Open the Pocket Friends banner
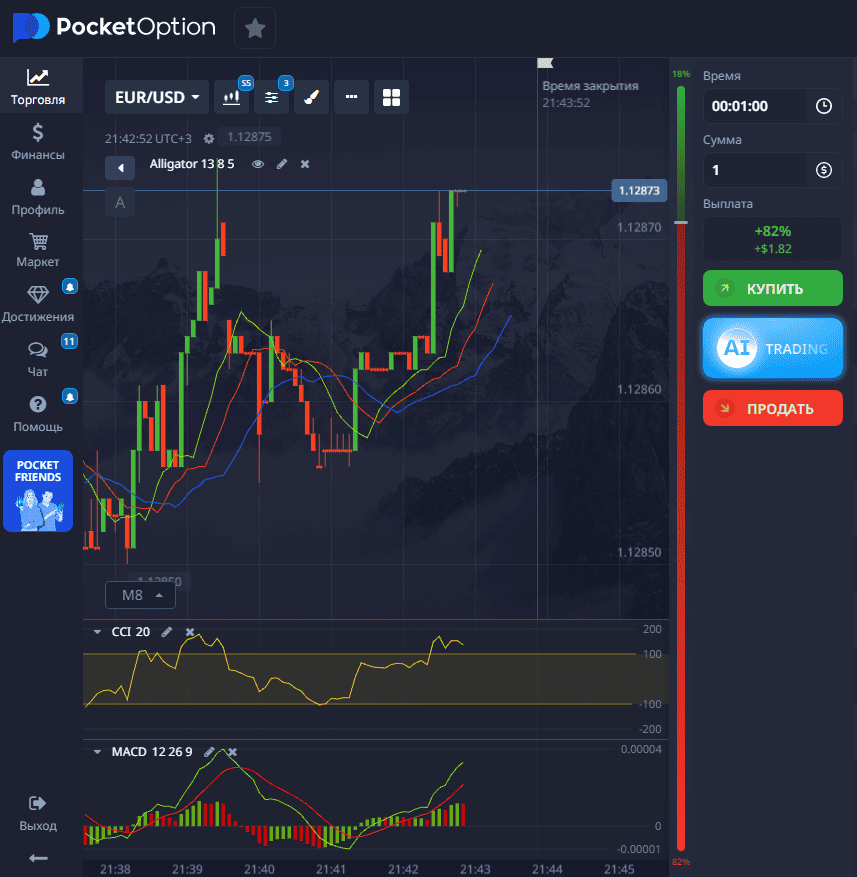 coord(38,491)
